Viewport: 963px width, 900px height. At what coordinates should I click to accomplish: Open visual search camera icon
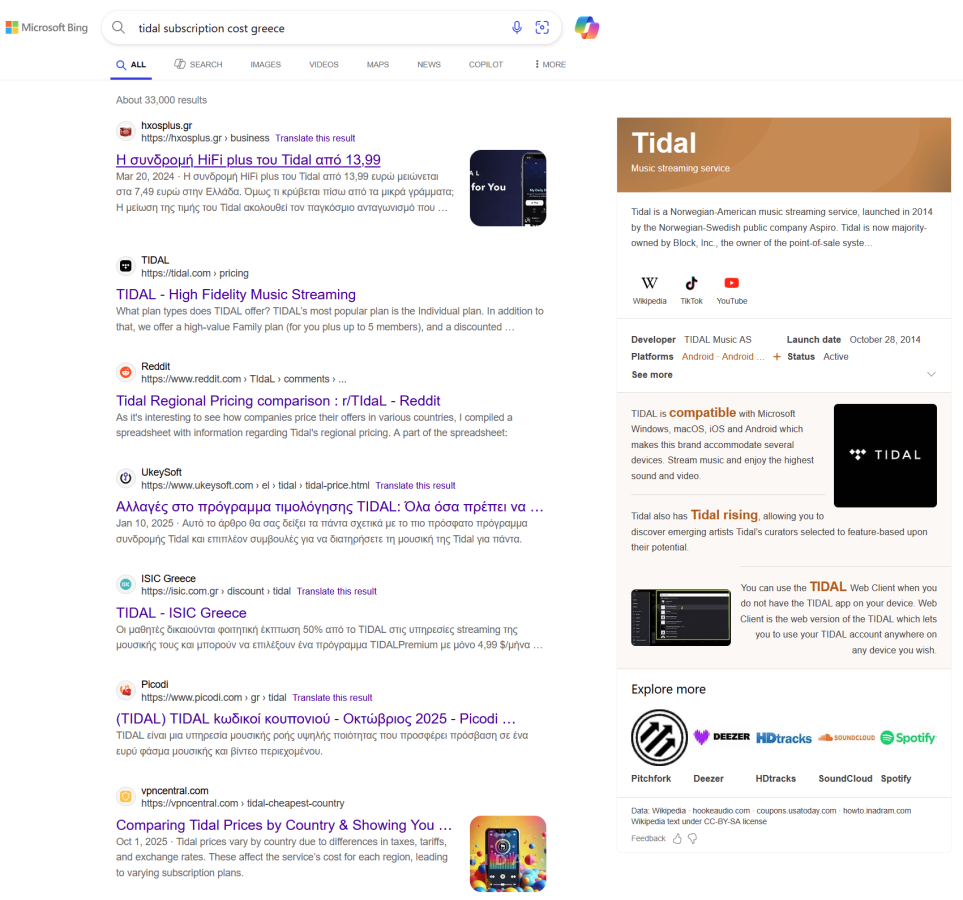coord(542,28)
